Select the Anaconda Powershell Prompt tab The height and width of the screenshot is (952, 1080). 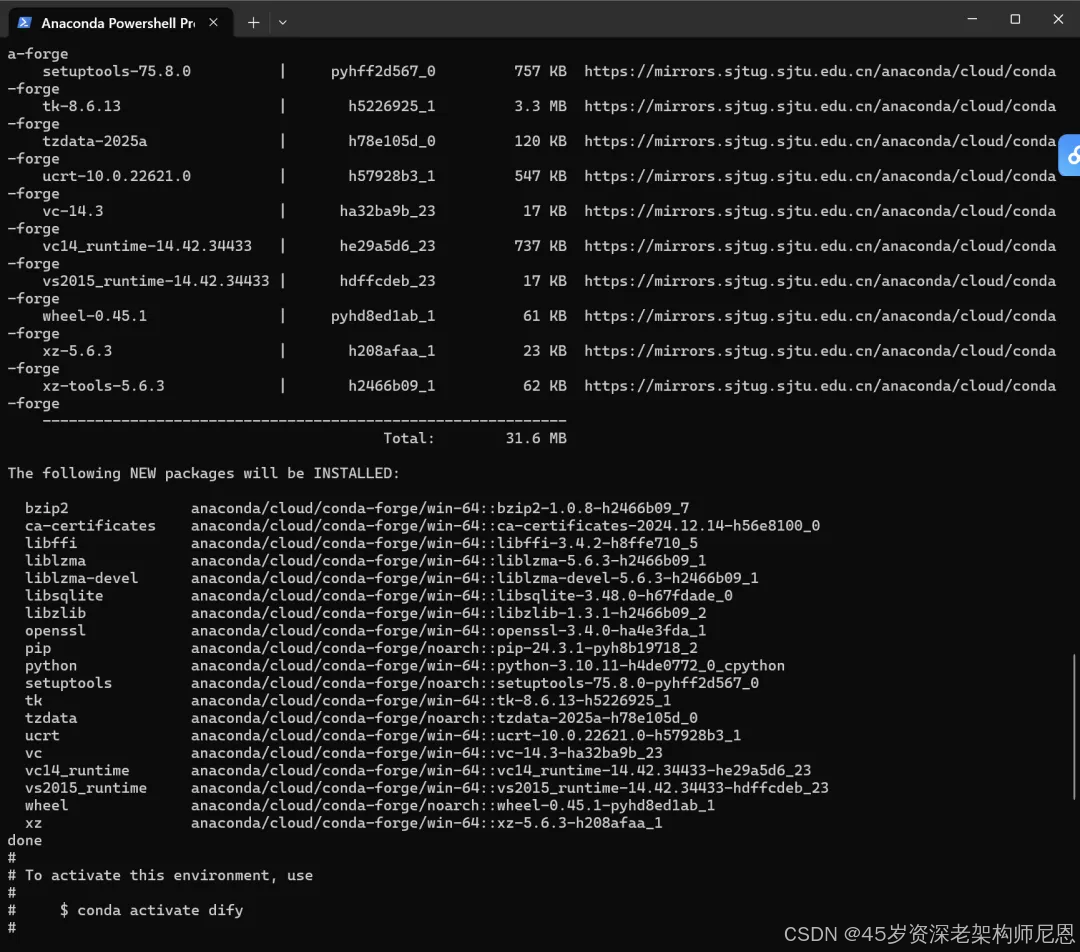(121, 23)
